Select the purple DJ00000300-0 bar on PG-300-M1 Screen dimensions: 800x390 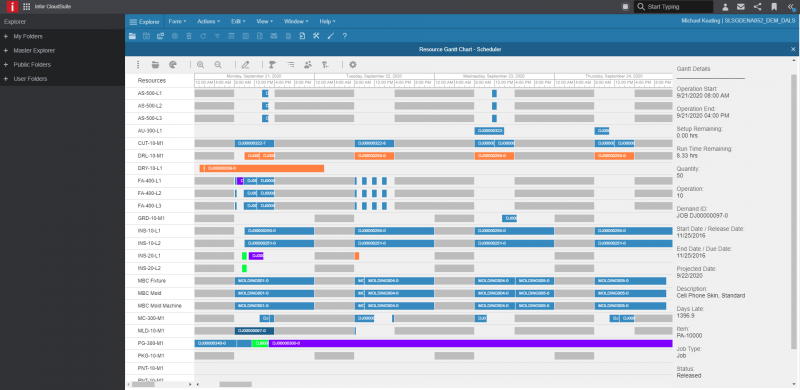[x=470, y=343]
